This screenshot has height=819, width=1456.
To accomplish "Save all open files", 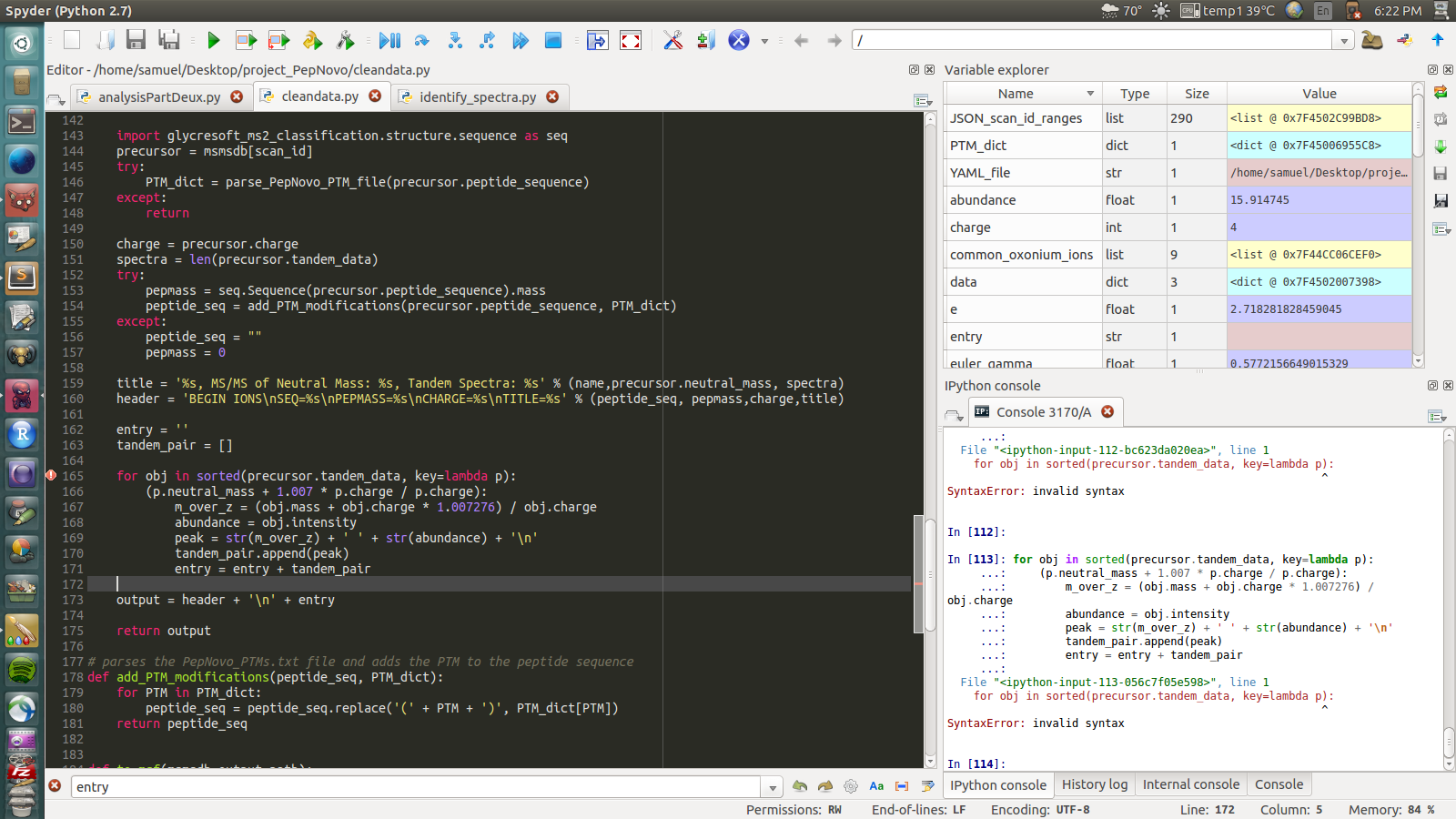I will pyautogui.click(x=169, y=40).
